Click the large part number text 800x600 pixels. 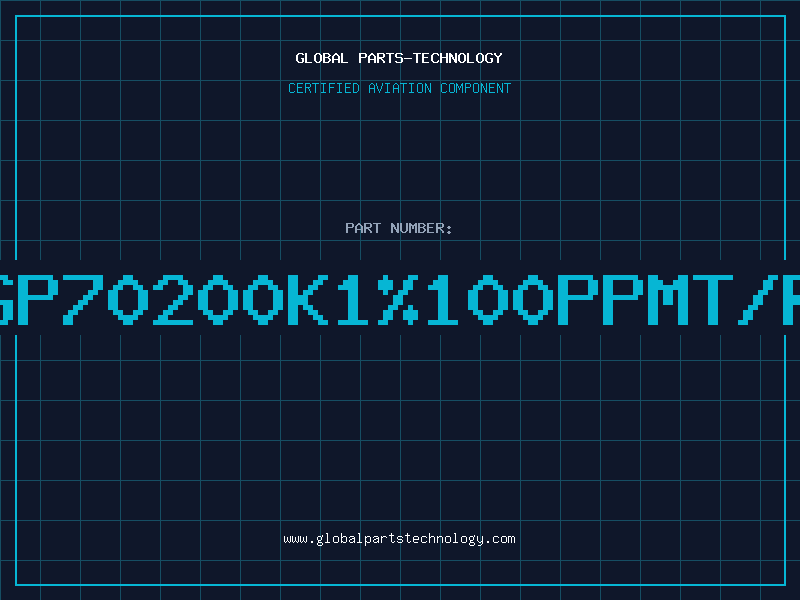tap(400, 299)
